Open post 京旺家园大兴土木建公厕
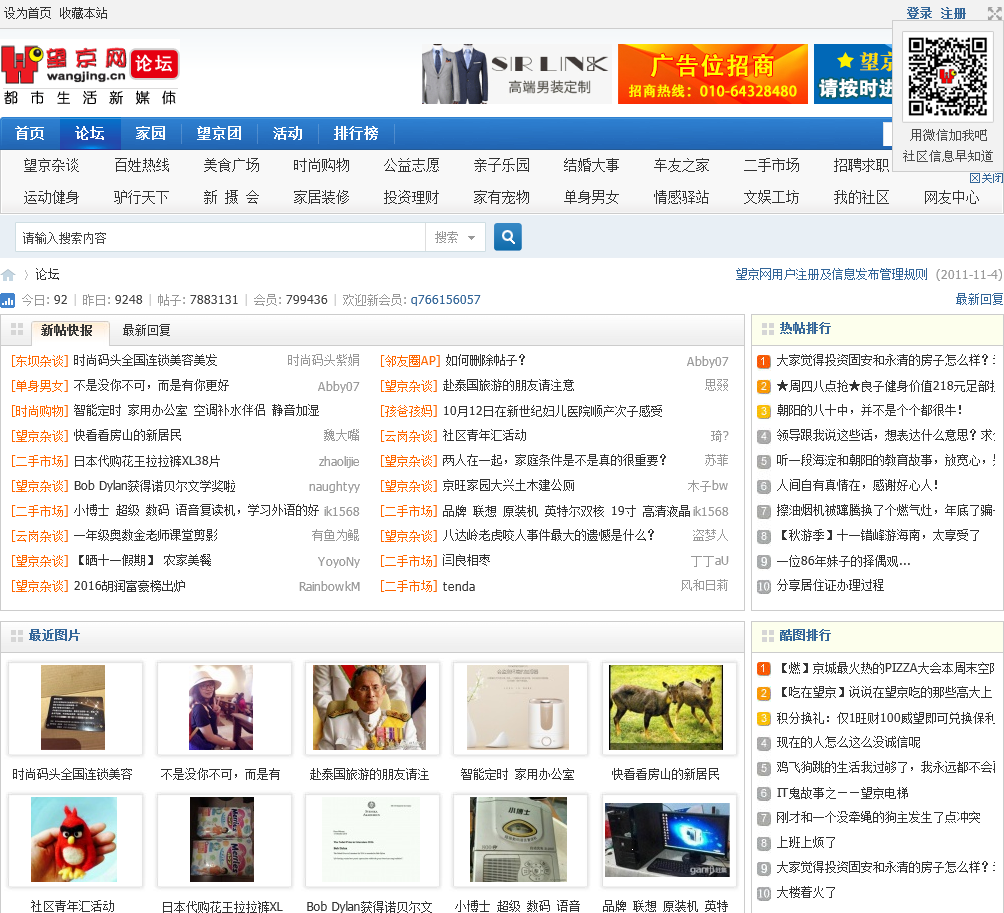Viewport: 1004px width, 913px height. point(508,486)
